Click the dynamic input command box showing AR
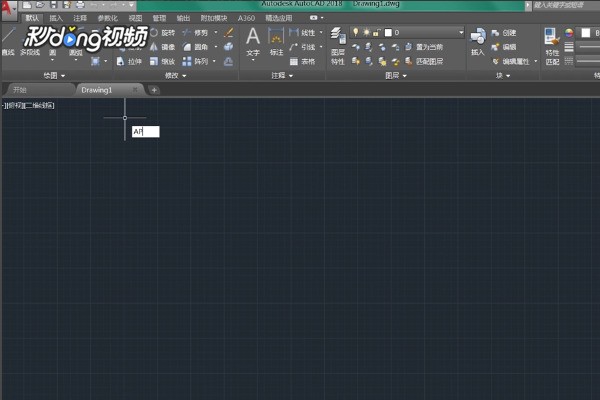The width and height of the screenshot is (600, 400). 146,132
